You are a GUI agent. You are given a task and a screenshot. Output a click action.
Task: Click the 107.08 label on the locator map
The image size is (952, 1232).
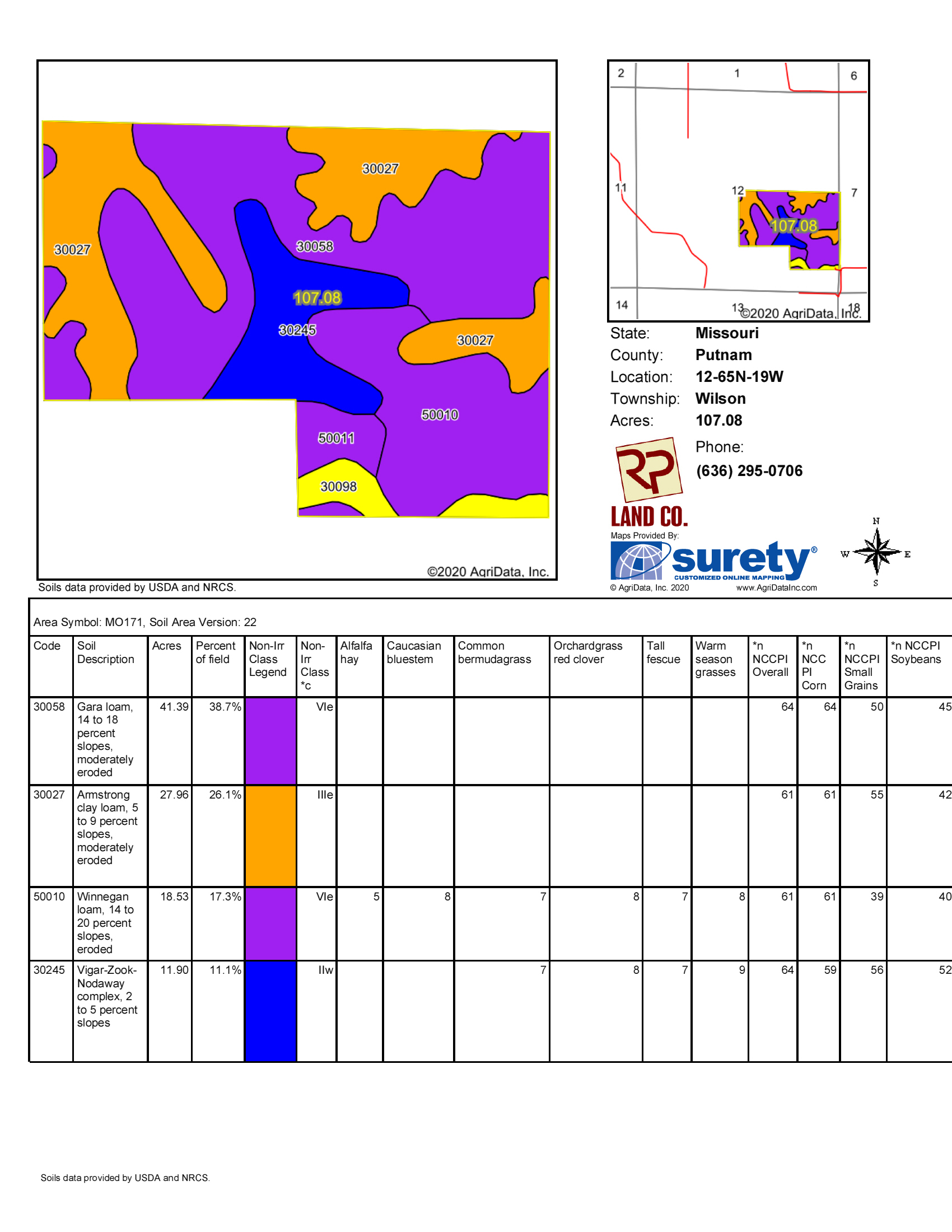pyautogui.click(x=794, y=226)
